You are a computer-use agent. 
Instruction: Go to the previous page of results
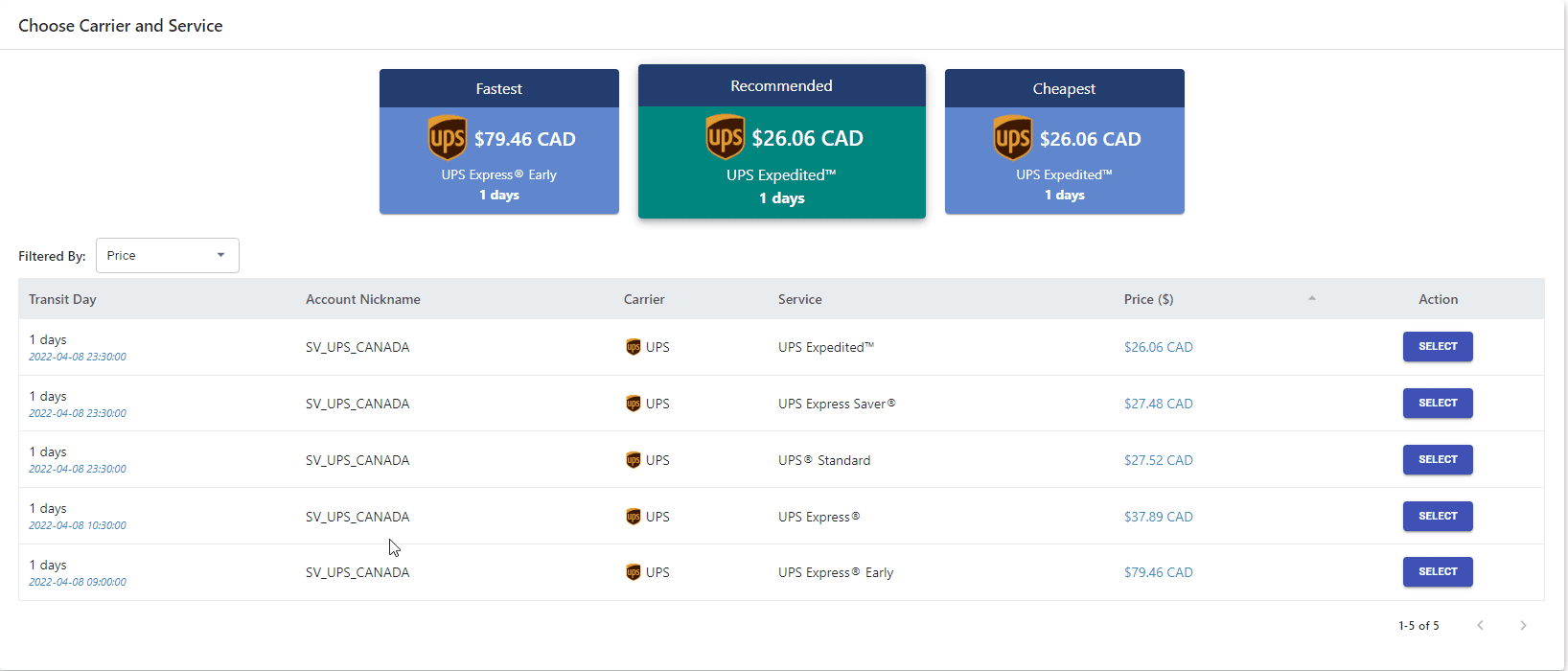pos(1480,625)
